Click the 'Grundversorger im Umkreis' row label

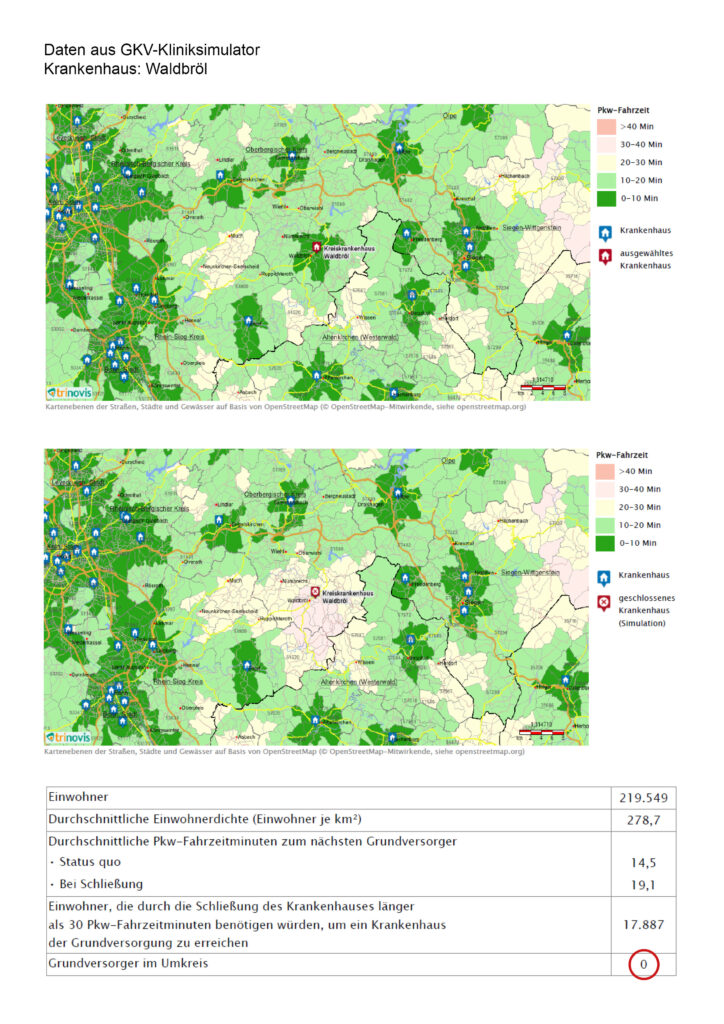(x=128, y=963)
